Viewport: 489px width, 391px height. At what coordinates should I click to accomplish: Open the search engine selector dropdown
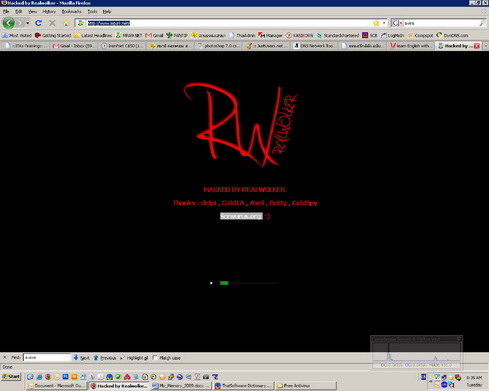click(397, 23)
